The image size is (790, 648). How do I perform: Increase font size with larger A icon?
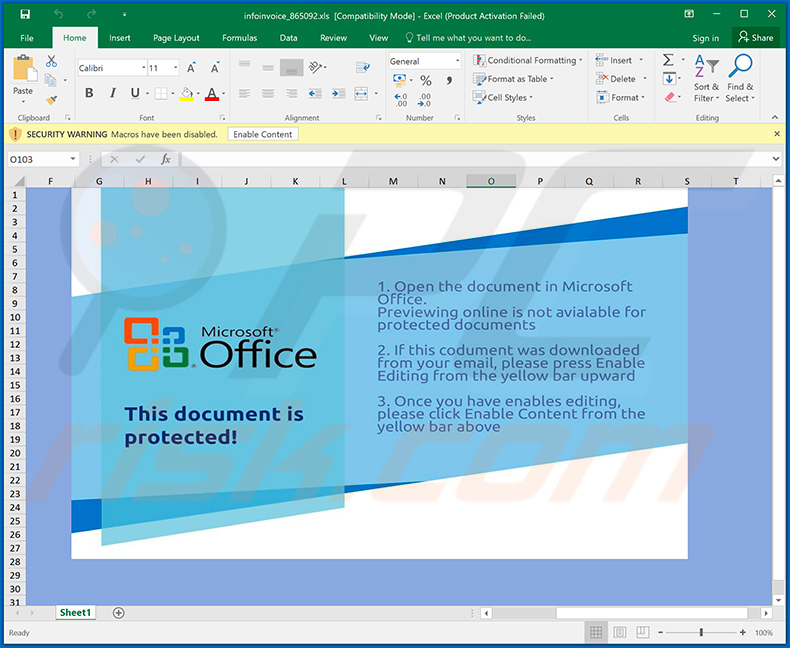(191, 68)
